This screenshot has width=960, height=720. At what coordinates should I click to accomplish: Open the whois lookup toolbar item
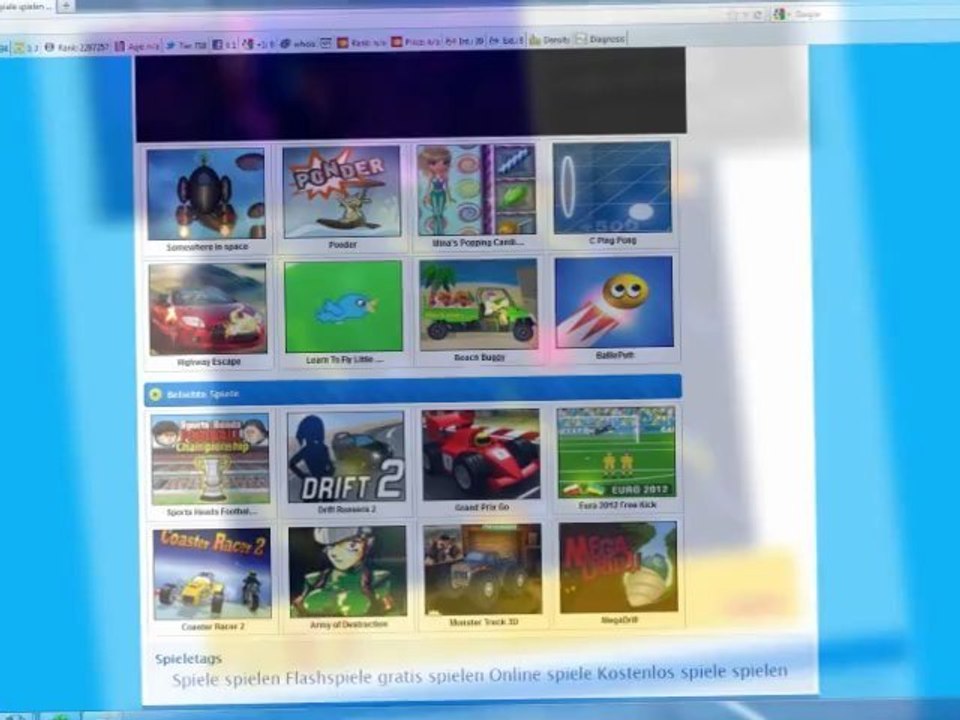click(298, 43)
